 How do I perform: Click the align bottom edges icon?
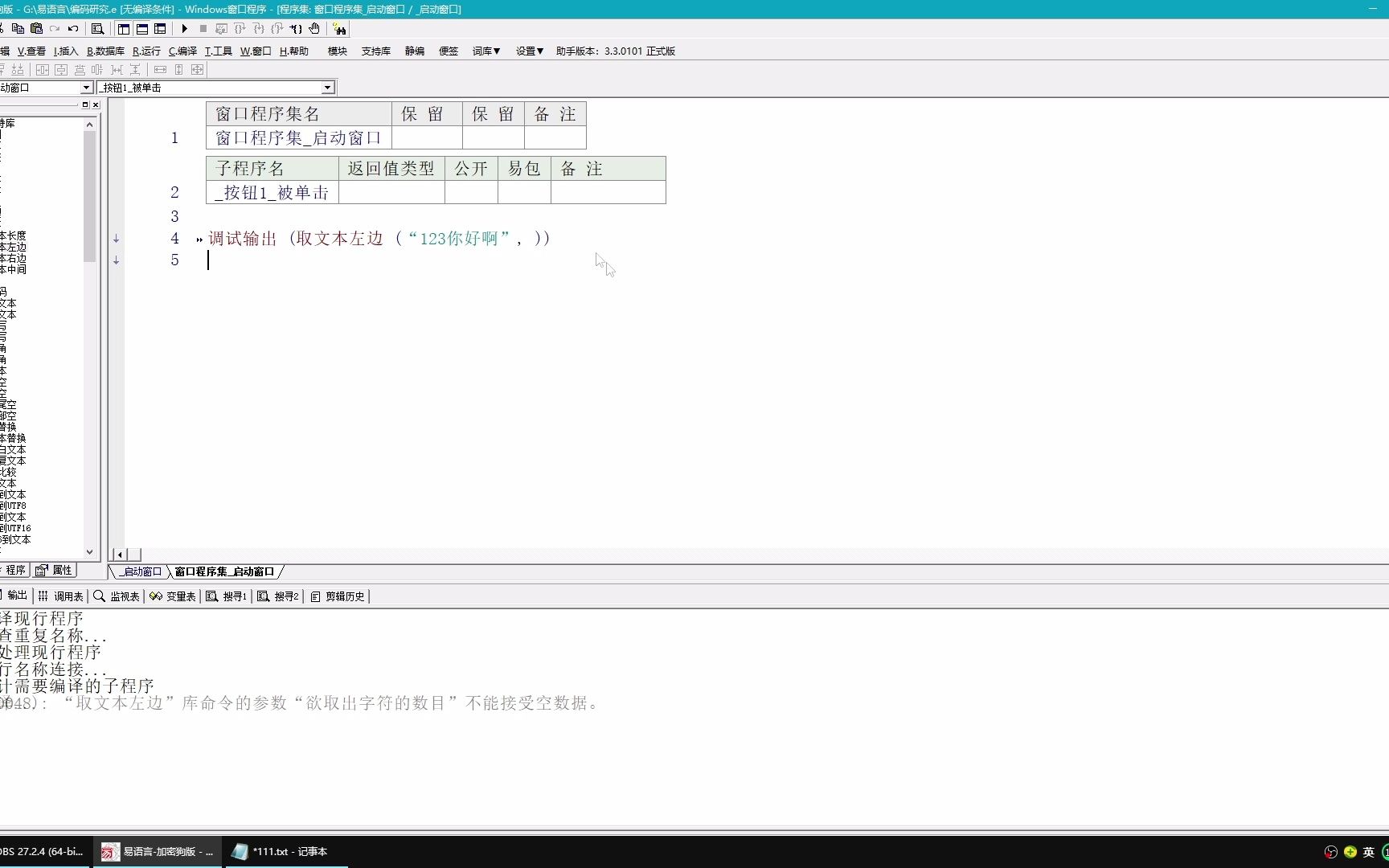pos(18,69)
